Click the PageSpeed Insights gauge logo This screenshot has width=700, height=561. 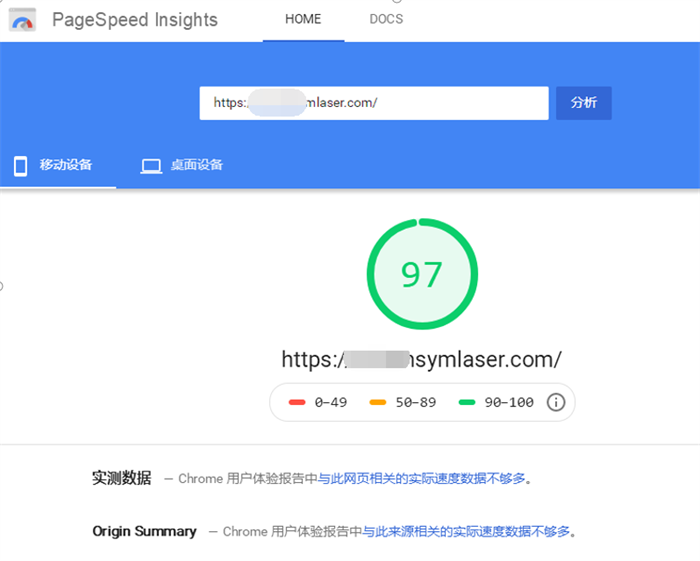pos(22,20)
